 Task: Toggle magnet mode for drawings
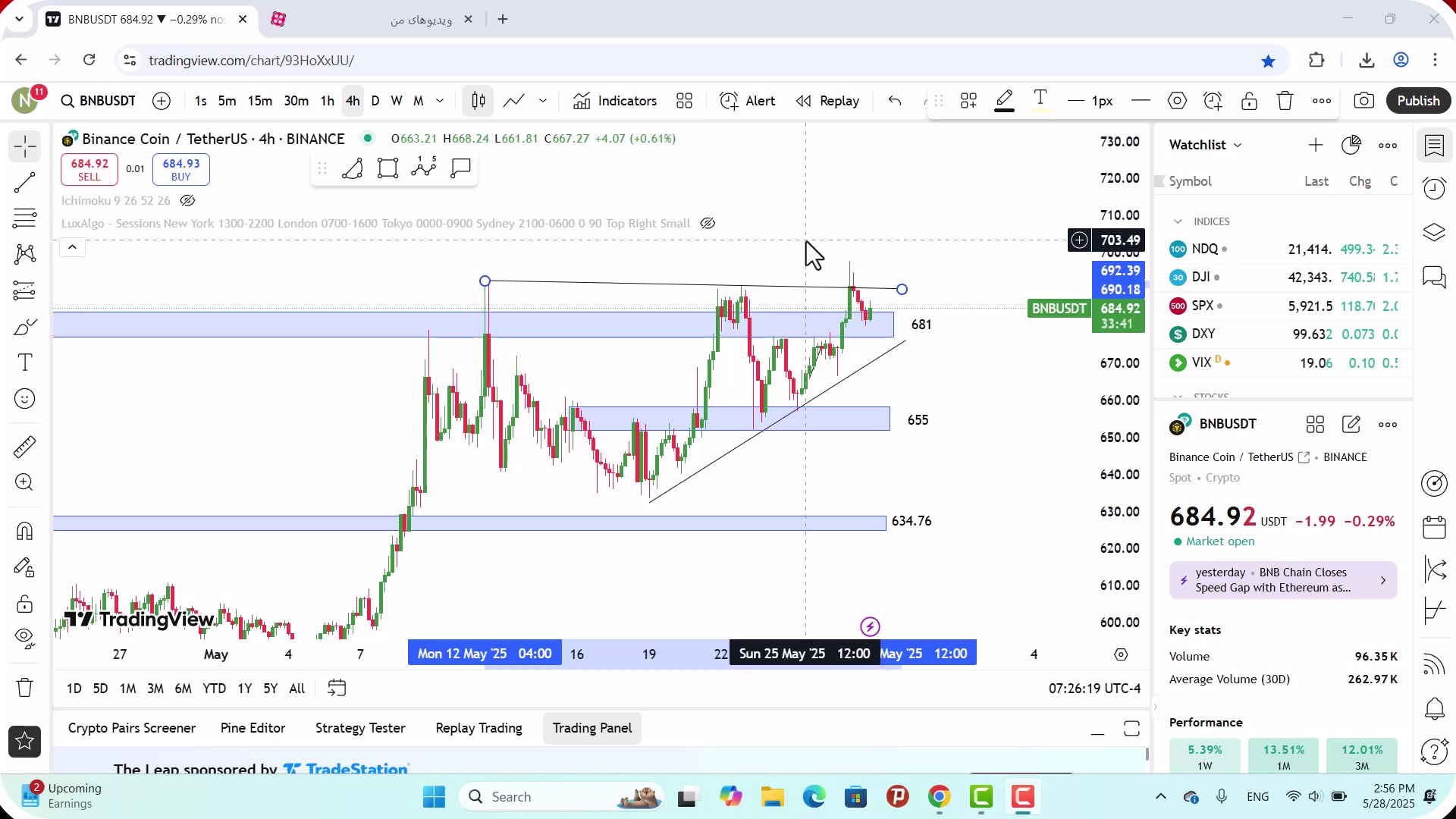(x=25, y=531)
